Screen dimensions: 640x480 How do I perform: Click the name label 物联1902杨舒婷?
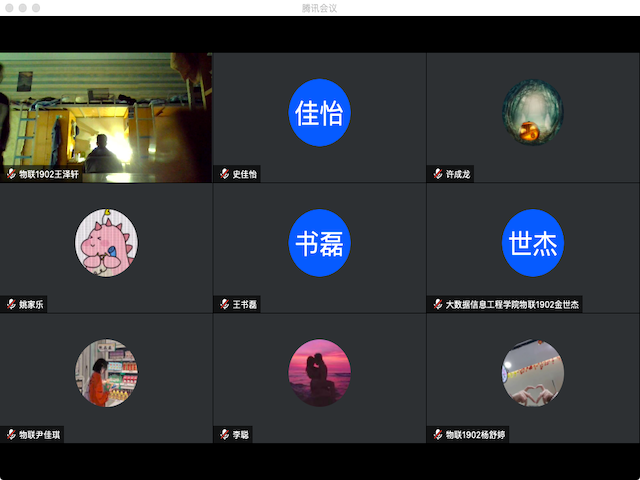point(476,435)
